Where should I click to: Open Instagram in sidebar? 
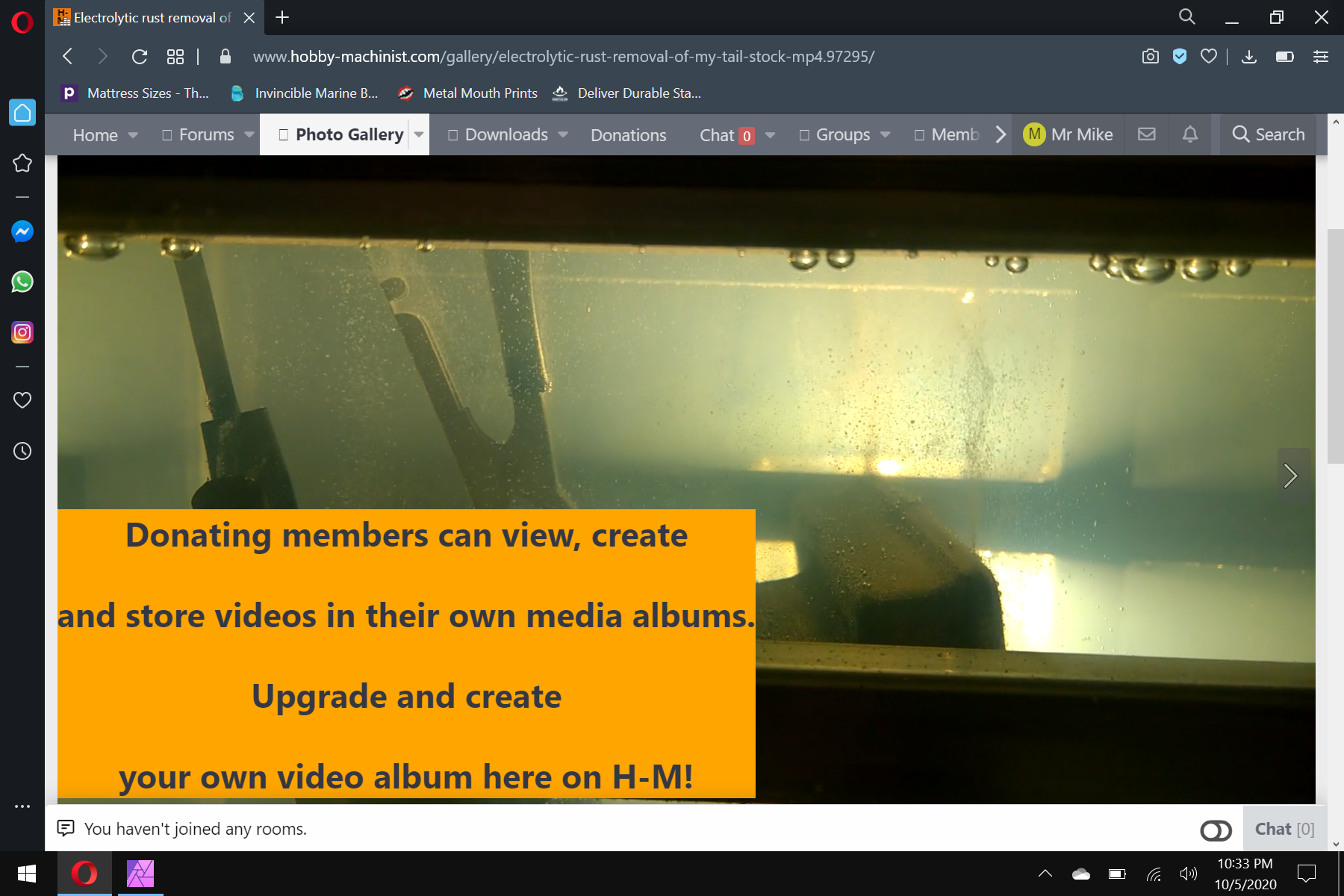[x=22, y=332]
